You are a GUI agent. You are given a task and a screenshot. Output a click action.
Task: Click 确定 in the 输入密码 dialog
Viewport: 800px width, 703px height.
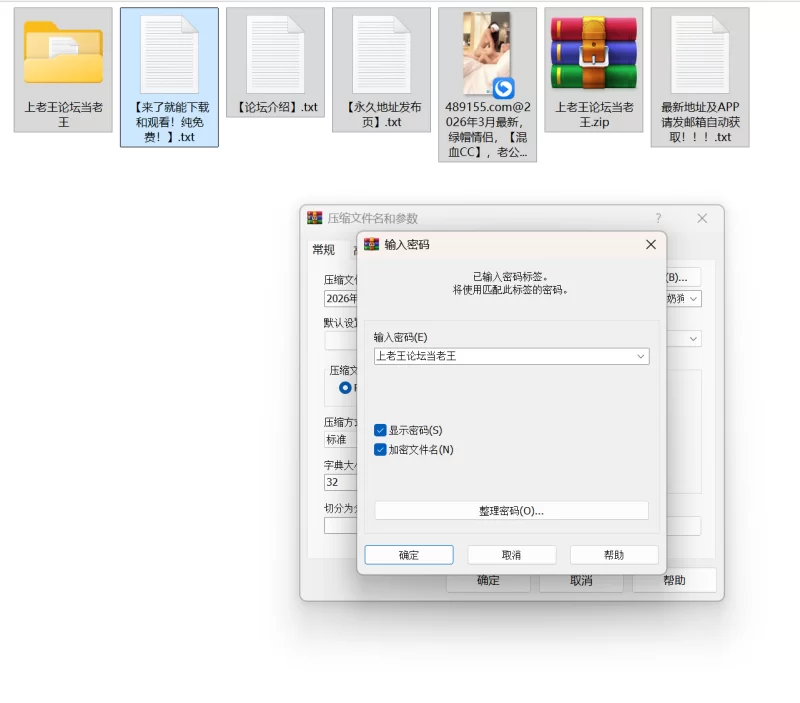(x=409, y=555)
